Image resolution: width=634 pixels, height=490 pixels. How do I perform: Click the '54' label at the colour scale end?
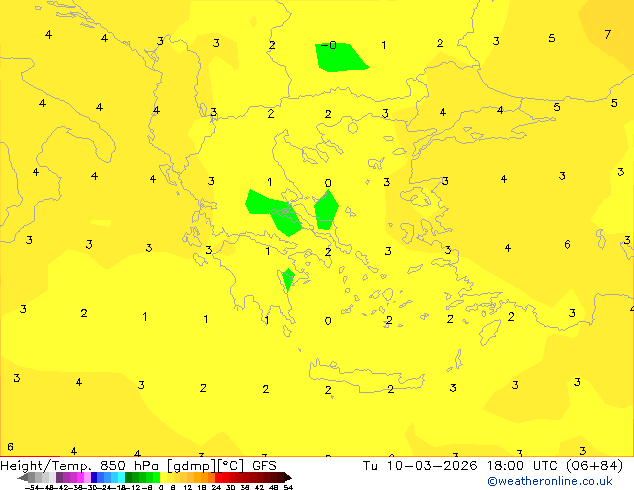(x=288, y=488)
